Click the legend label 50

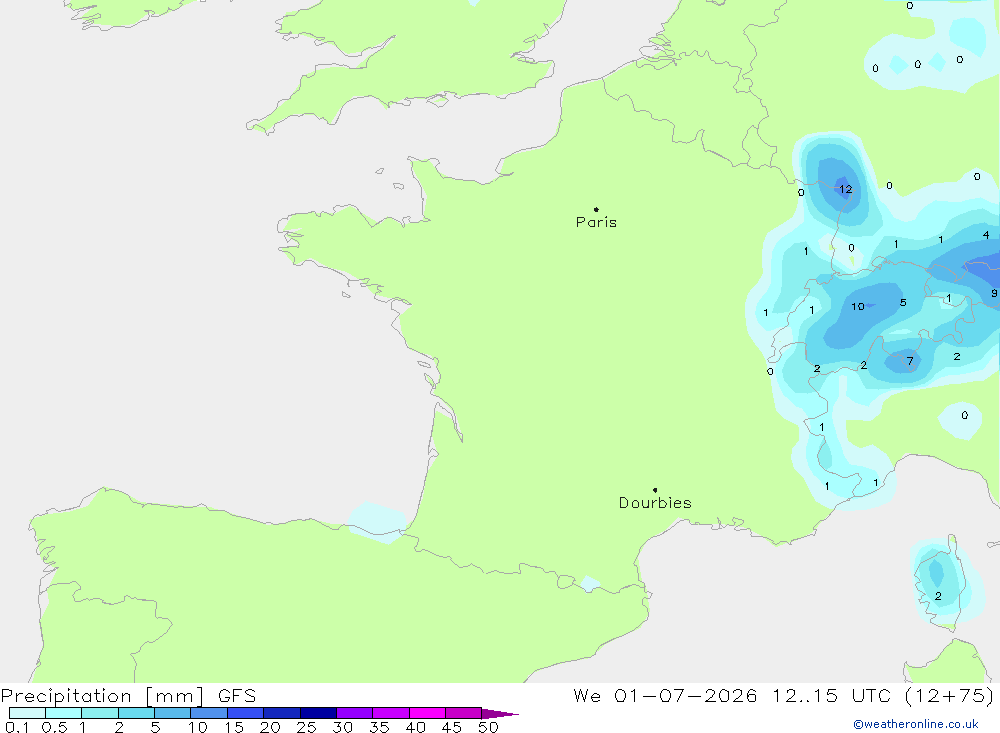488,727
